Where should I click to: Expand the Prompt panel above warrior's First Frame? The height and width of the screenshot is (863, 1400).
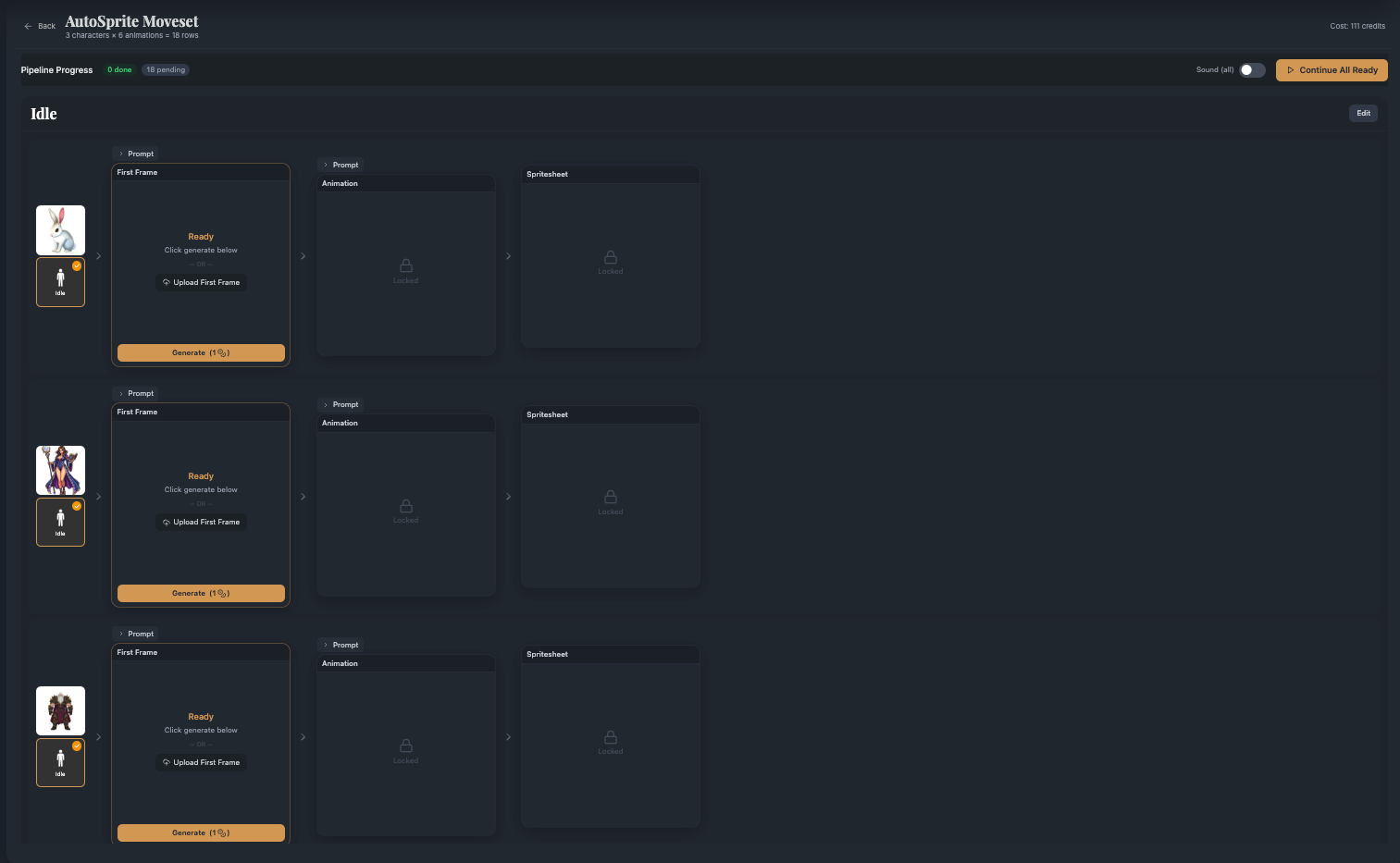pyautogui.click(x=135, y=633)
